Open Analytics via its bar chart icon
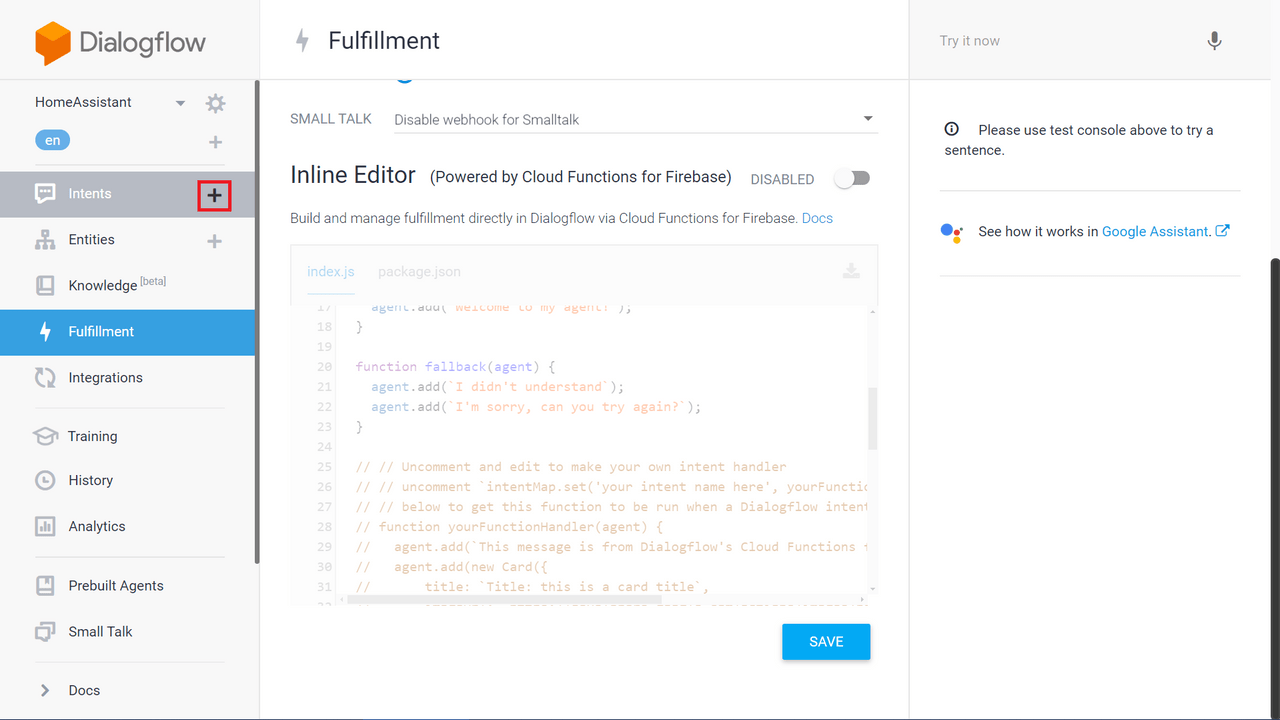This screenshot has height=720, width=1280. (45, 527)
